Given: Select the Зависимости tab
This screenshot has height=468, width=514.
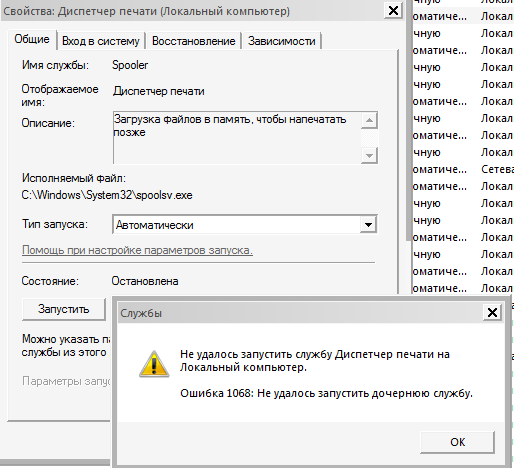Looking at the screenshot, I should [282, 41].
